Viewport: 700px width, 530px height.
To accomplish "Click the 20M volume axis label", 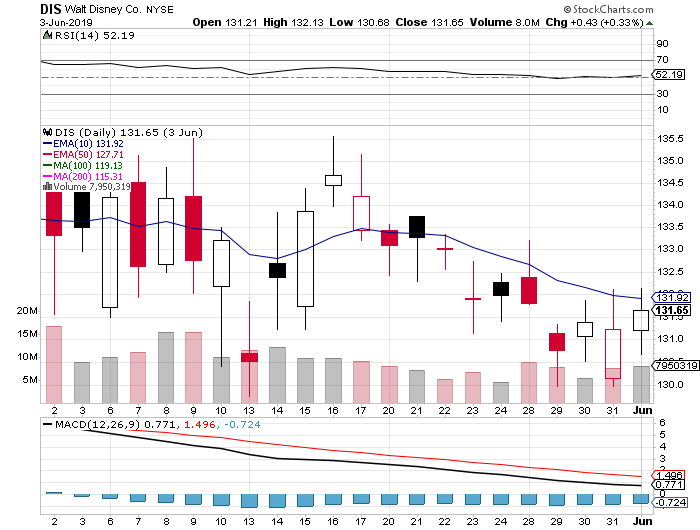I will (x=28, y=311).
